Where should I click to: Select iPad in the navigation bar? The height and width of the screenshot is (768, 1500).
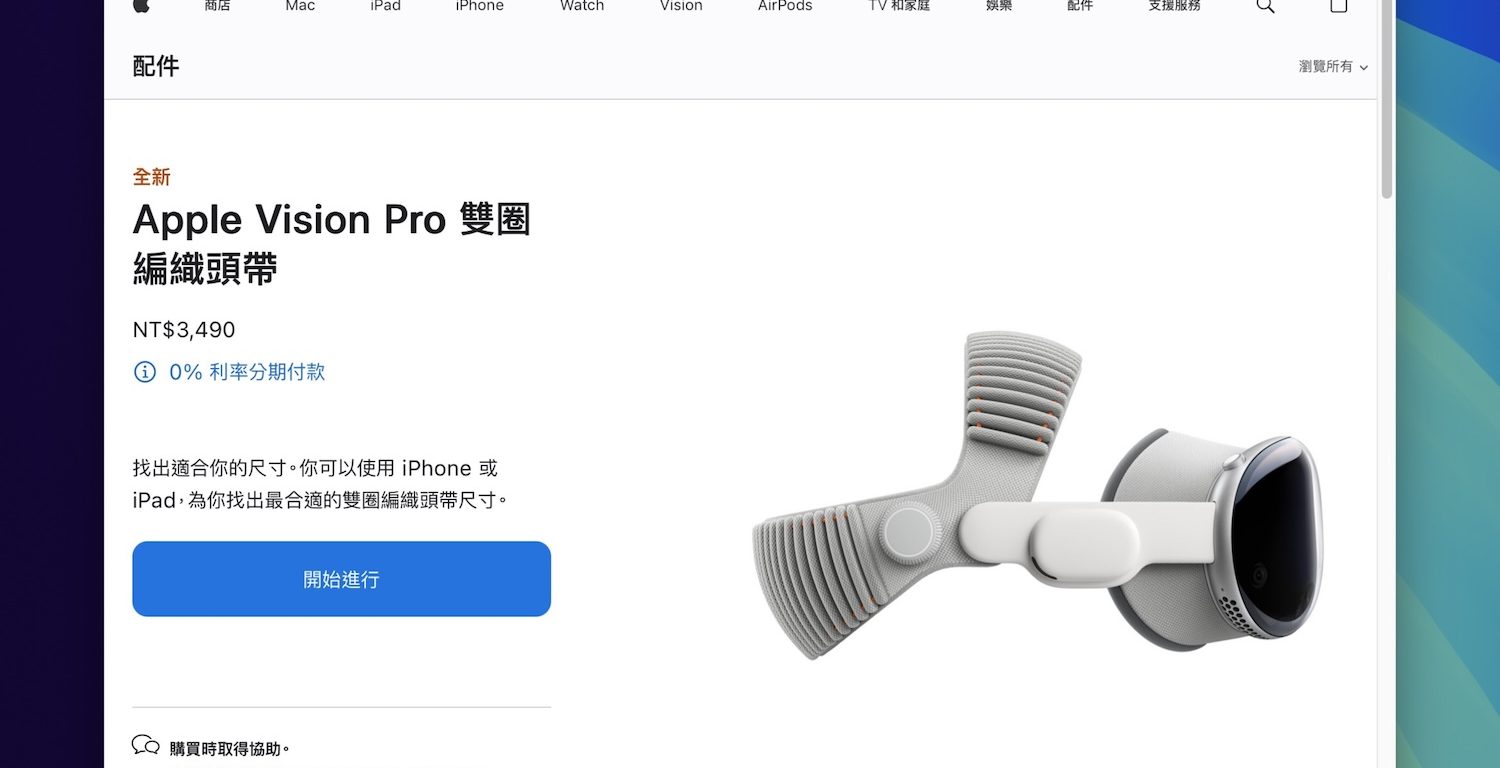385,5
